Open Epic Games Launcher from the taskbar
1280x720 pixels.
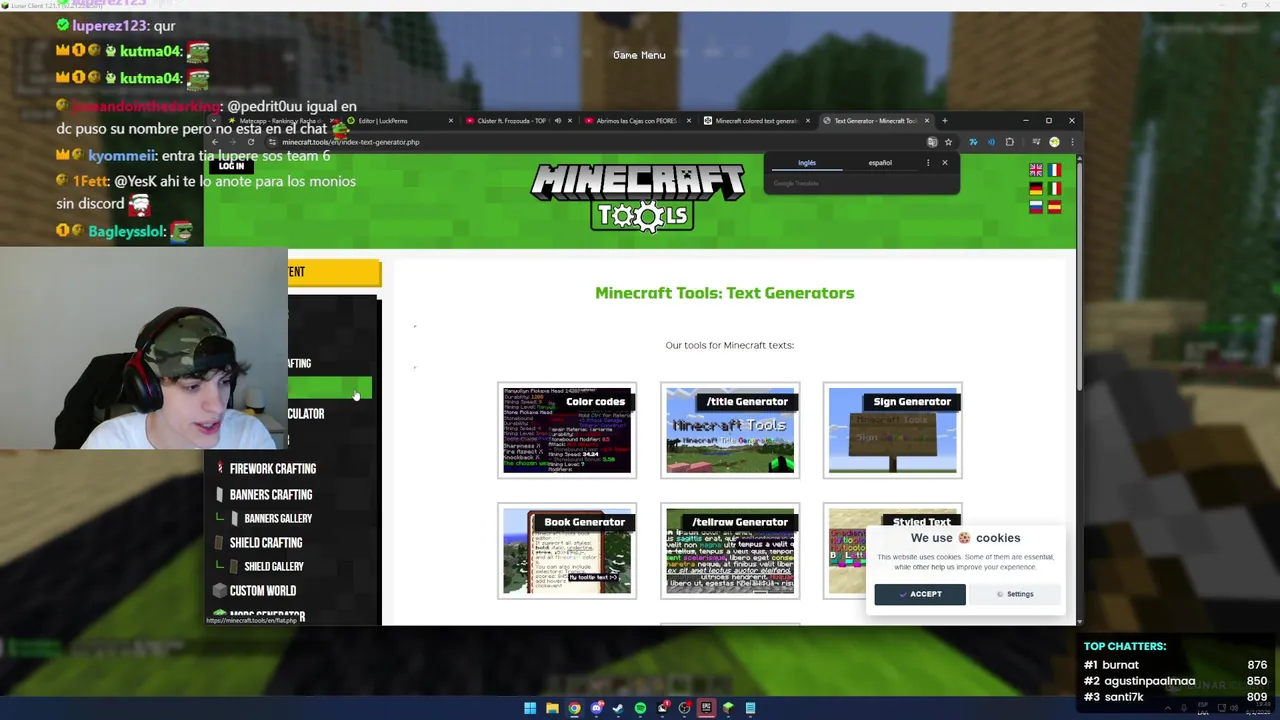706,708
